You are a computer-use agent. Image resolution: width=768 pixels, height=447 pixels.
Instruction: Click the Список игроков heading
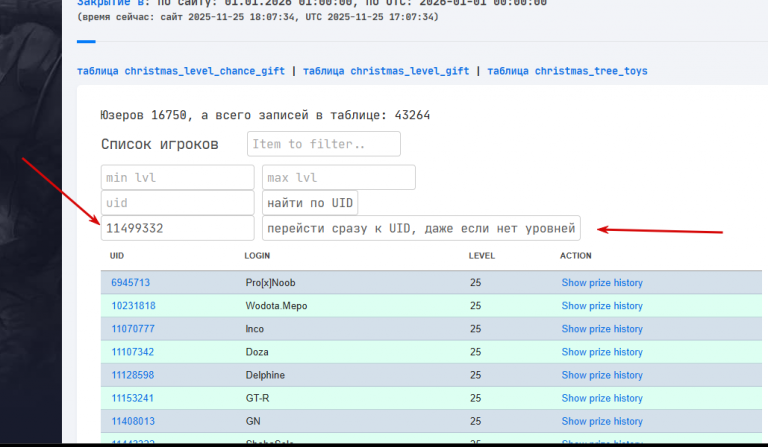click(x=160, y=144)
